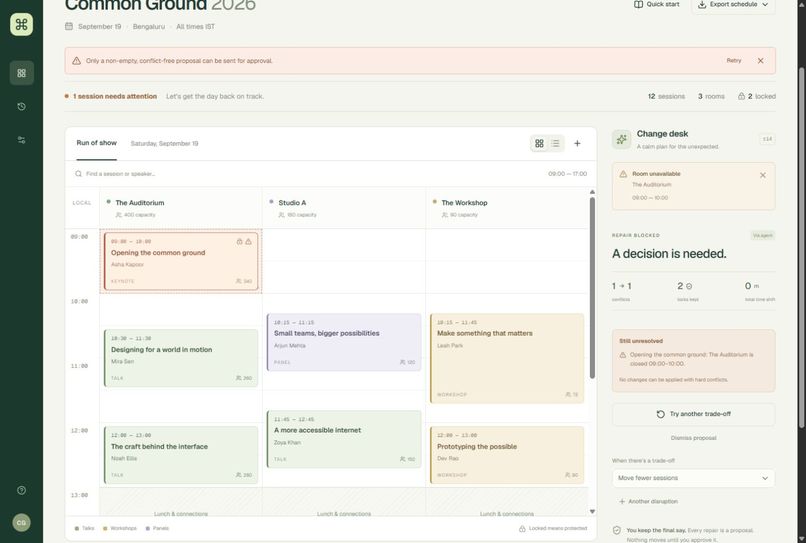Open the dashboard grid icon in sidebar
The height and width of the screenshot is (543, 806).
[22, 73]
